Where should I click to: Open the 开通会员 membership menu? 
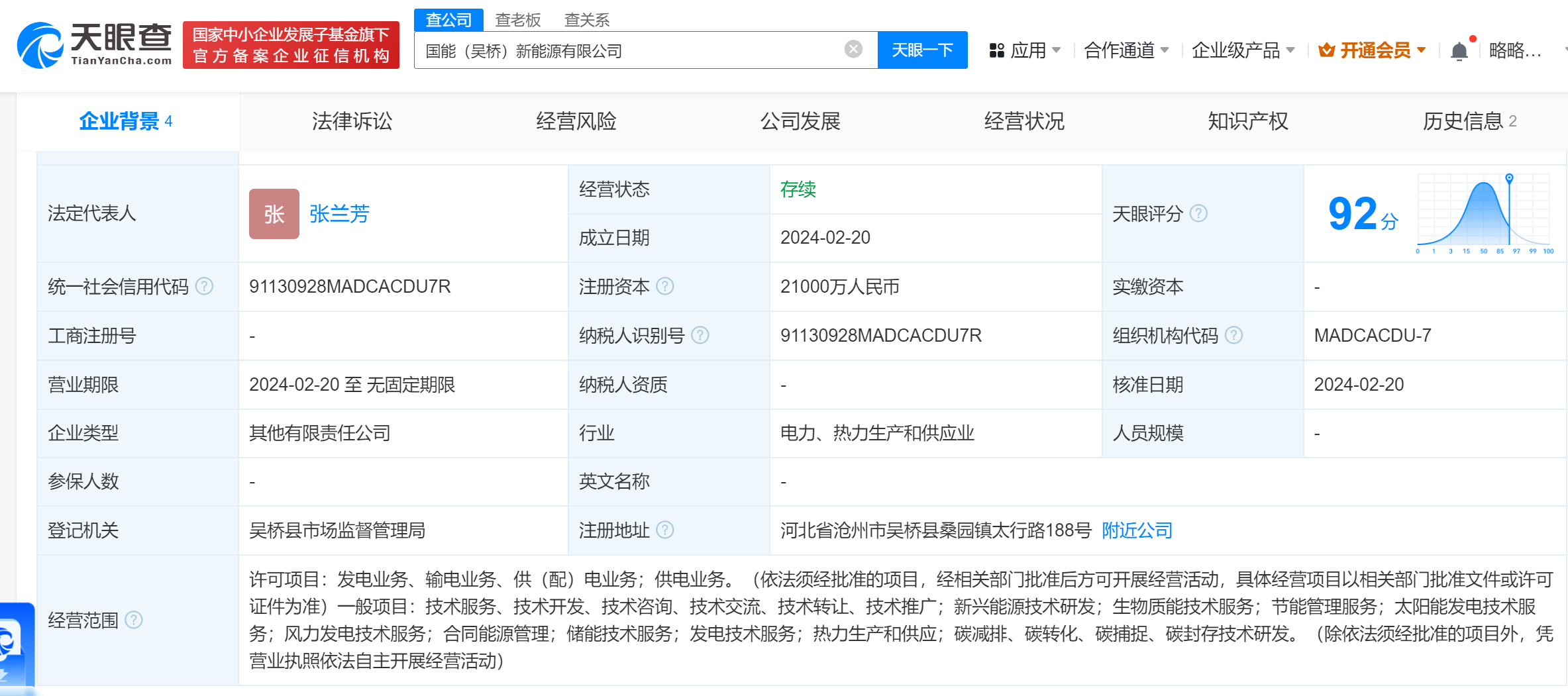coord(1372,50)
